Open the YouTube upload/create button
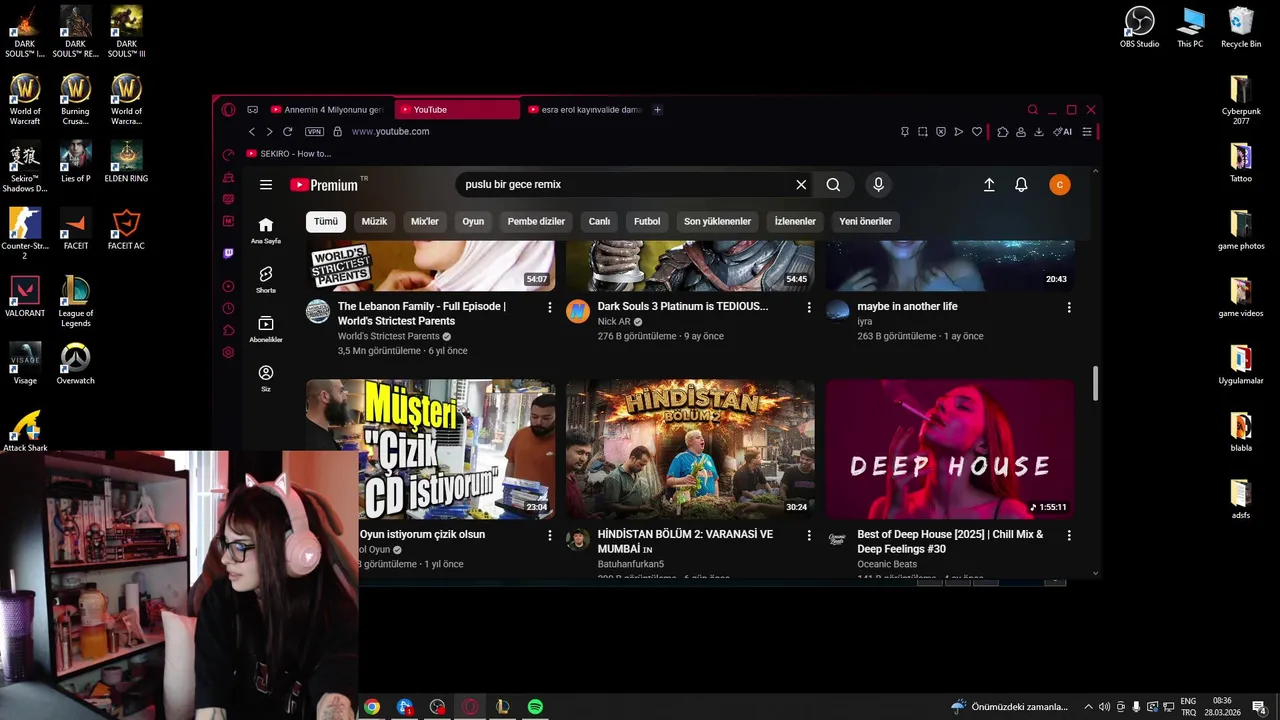 (x=989, y=185)
